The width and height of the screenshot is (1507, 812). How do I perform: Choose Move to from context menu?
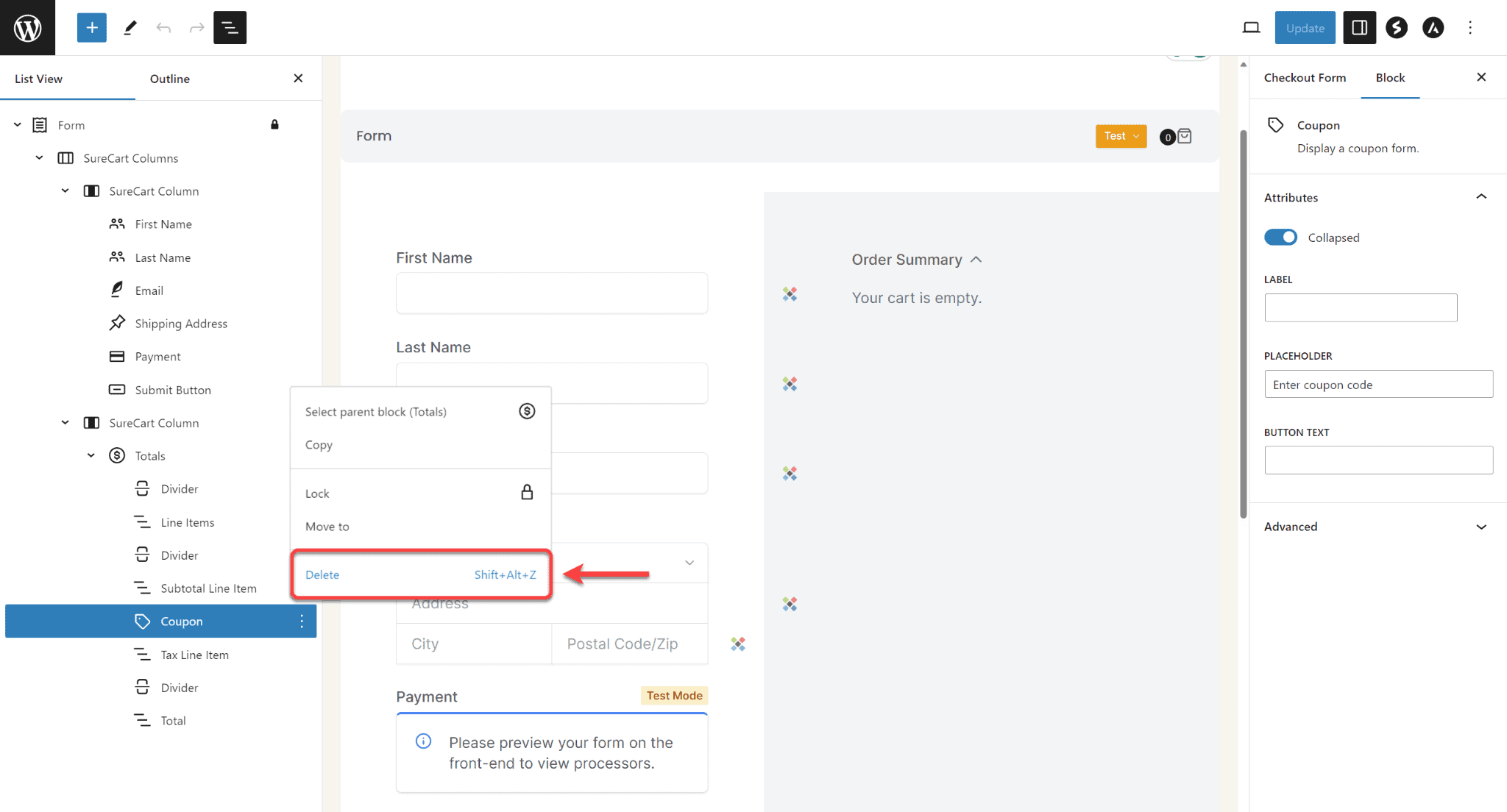(421, 526)
